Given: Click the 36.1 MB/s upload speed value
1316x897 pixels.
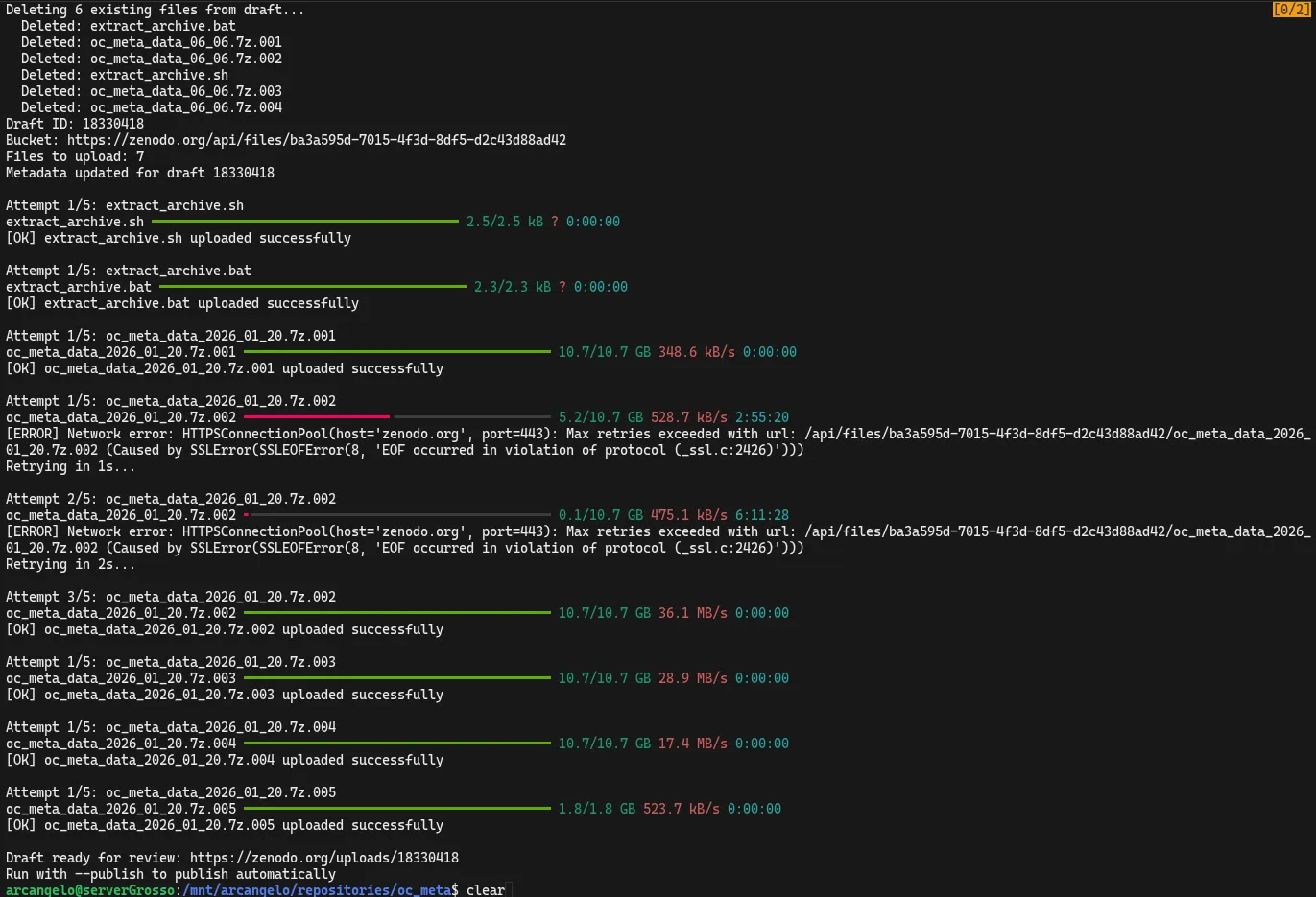Looking at the screenshot, I should point(692,613).
